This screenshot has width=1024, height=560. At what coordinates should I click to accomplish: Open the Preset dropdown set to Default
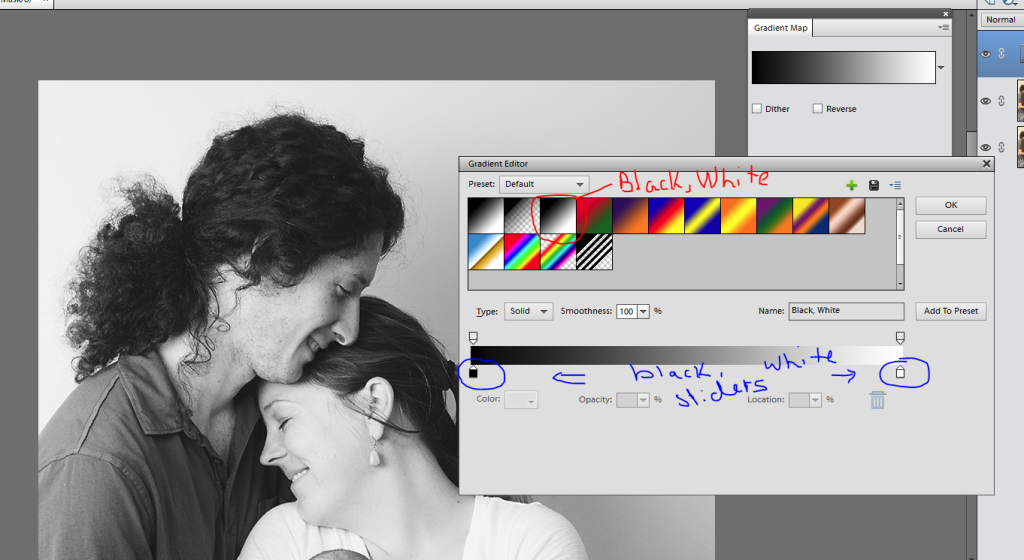[545, 184]
